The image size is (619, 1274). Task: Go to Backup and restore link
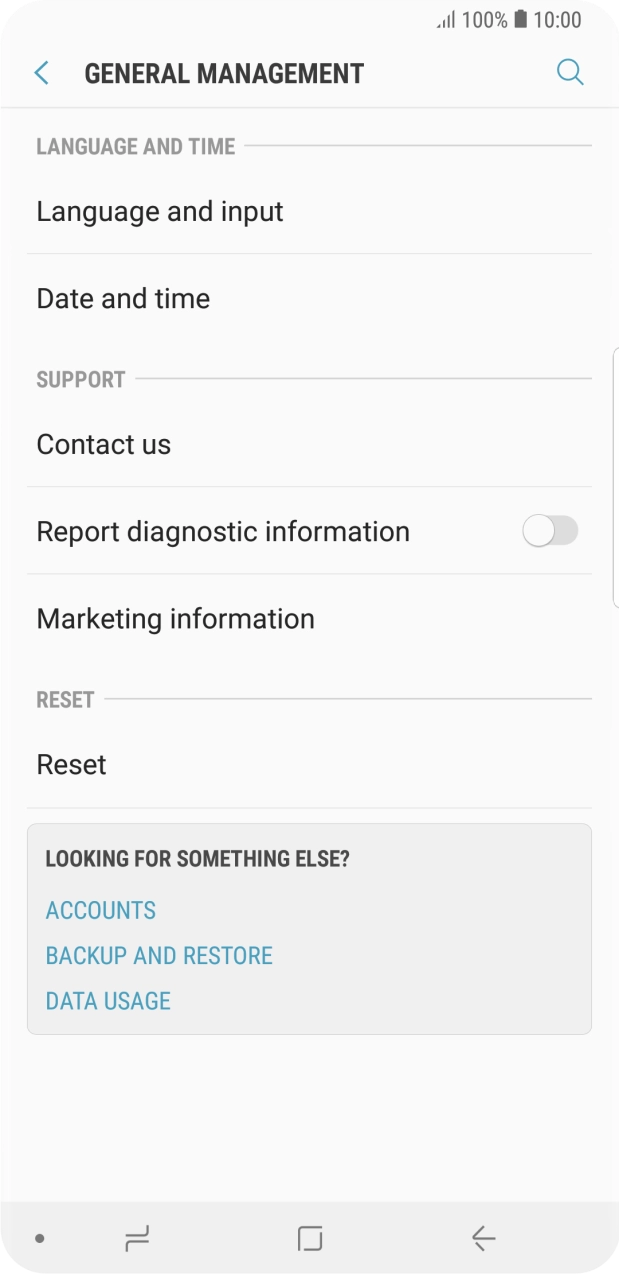[x=159, y=955]
